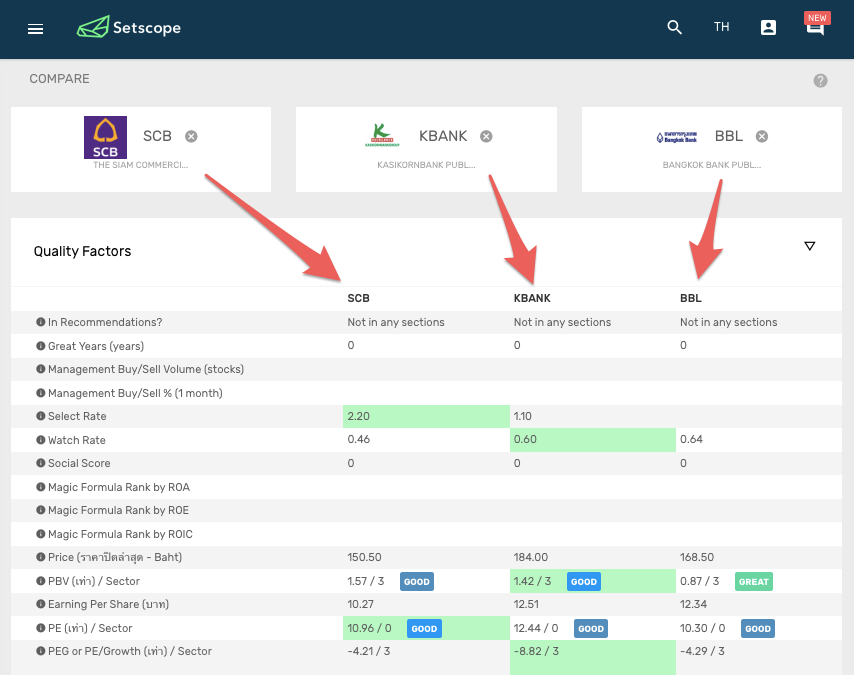Viewport: 854px width, 675px height.
Task: Open the NEW messages chat icon
Action: point(816,25)
